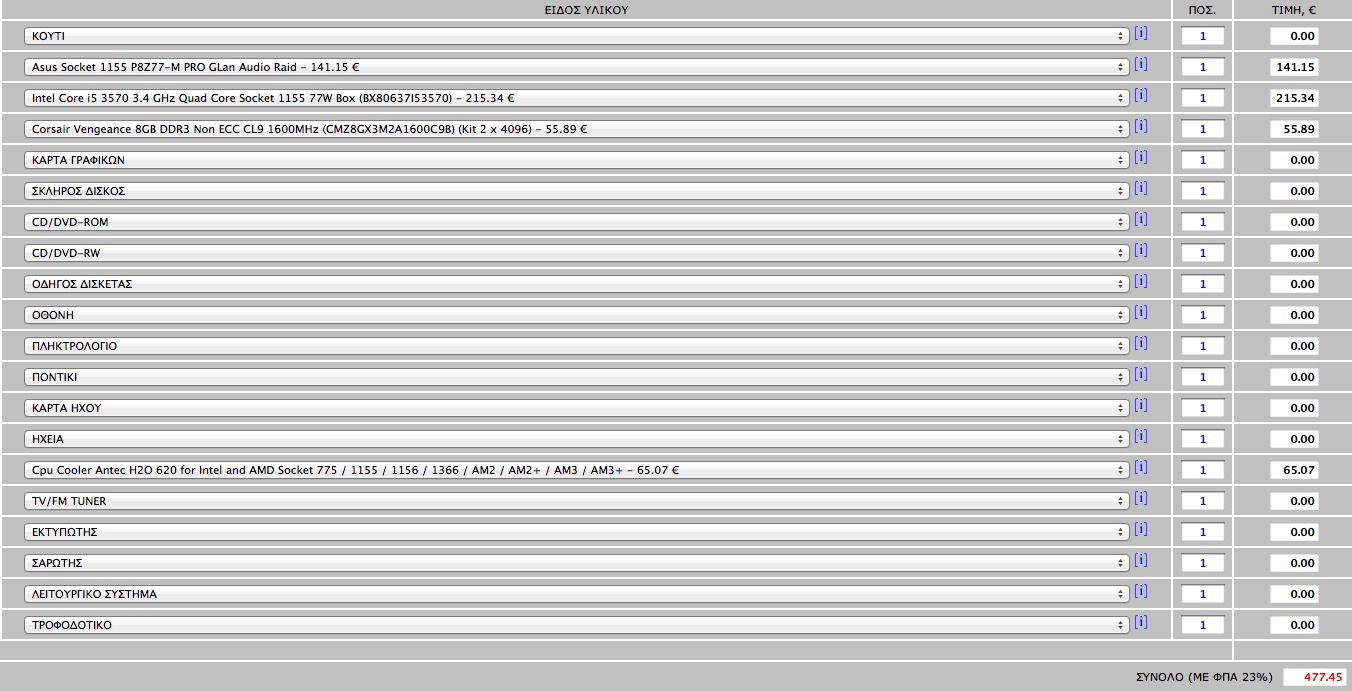
Task: Open the ΠΟΝΤΙΚΙ dropdown
Action: (x=577, y=377)
